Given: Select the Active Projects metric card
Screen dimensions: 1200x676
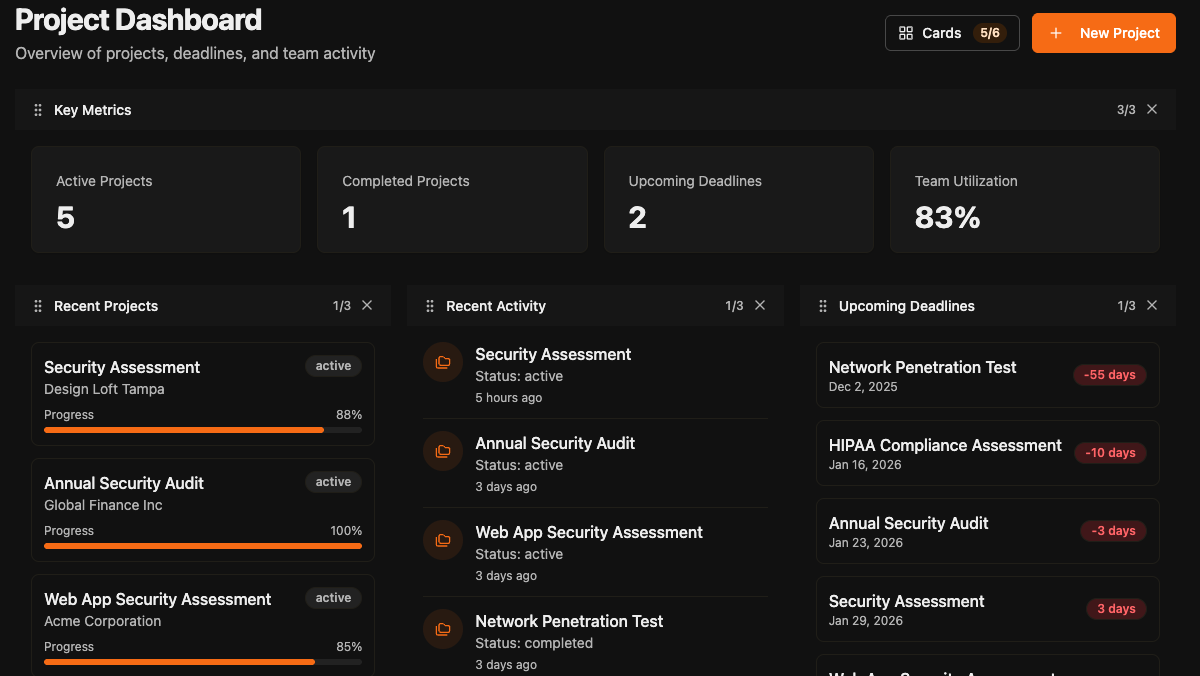Looking at the screenshot, I should [x=165, y=199].
